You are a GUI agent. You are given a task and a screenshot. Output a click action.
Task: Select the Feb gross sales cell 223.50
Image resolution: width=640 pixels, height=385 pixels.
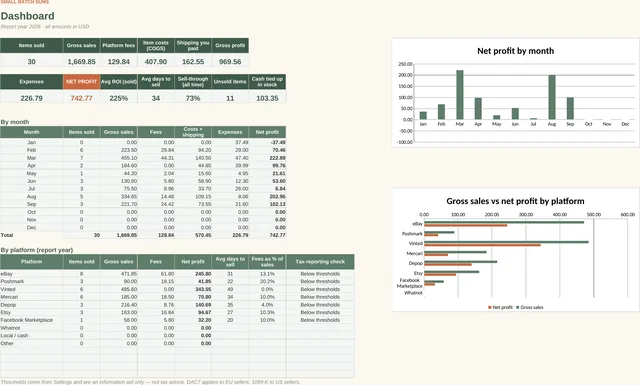tap(119, 150)
